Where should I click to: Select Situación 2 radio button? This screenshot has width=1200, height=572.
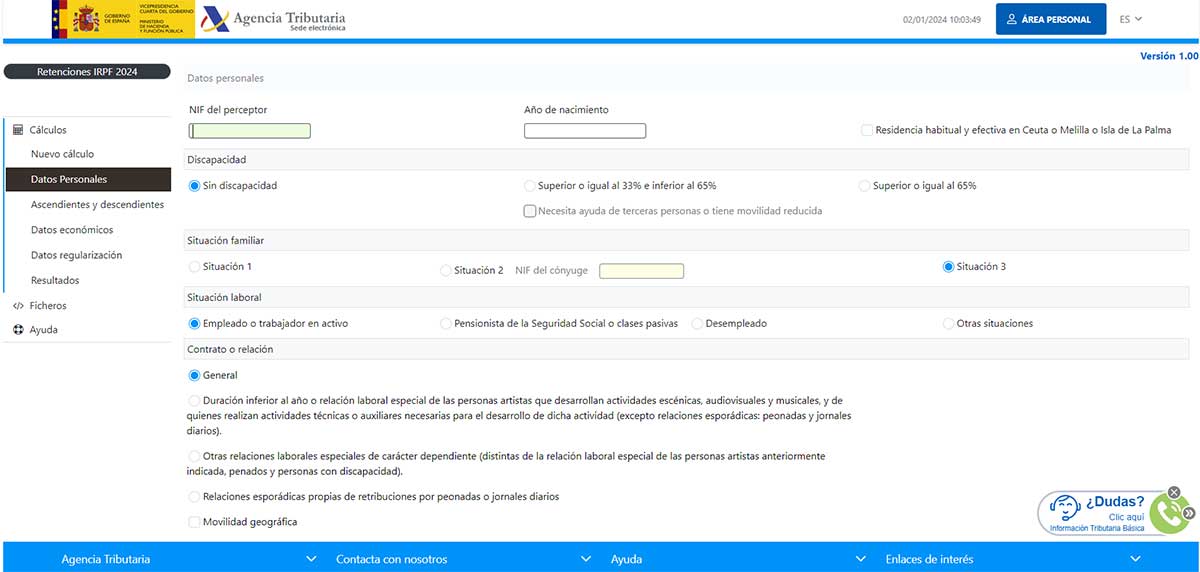tap(446, 271)
